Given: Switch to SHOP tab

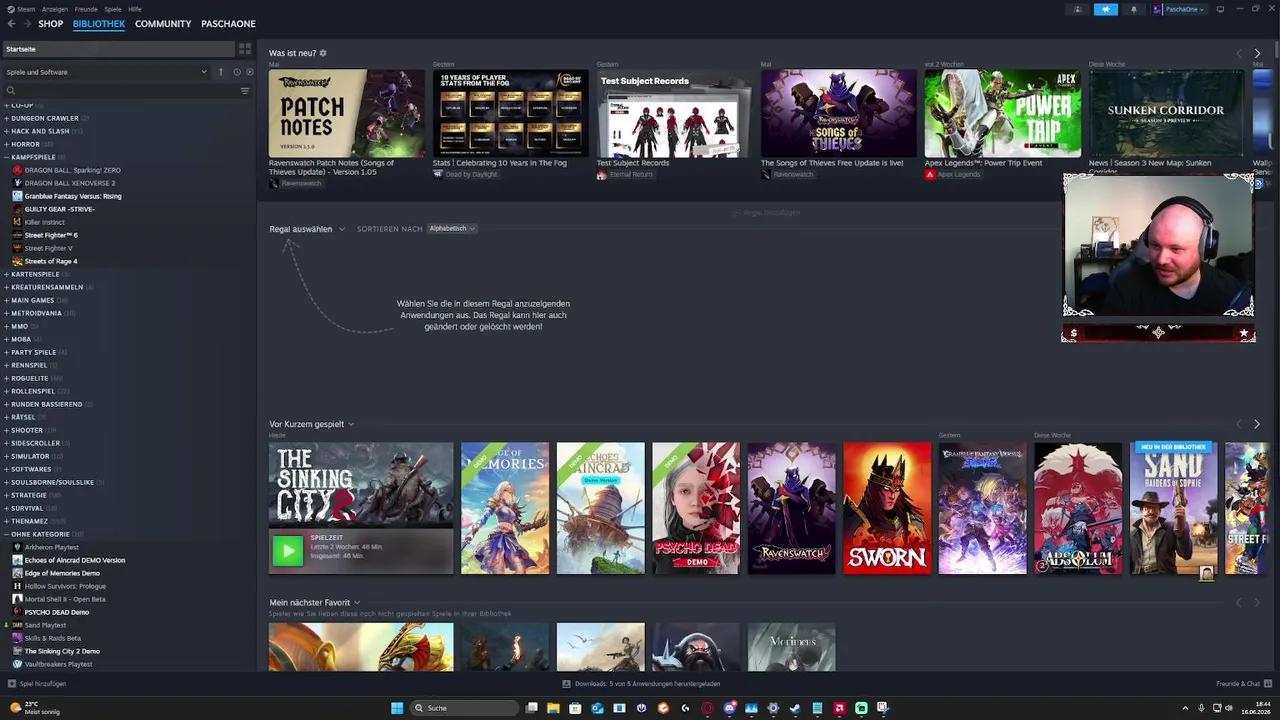Looking at the screenshot, I should tap(50, 24).
